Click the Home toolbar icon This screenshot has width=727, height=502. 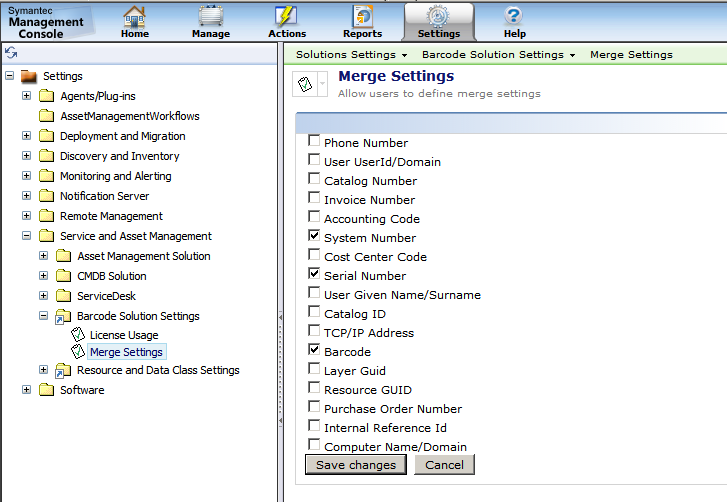coord(135,17)
